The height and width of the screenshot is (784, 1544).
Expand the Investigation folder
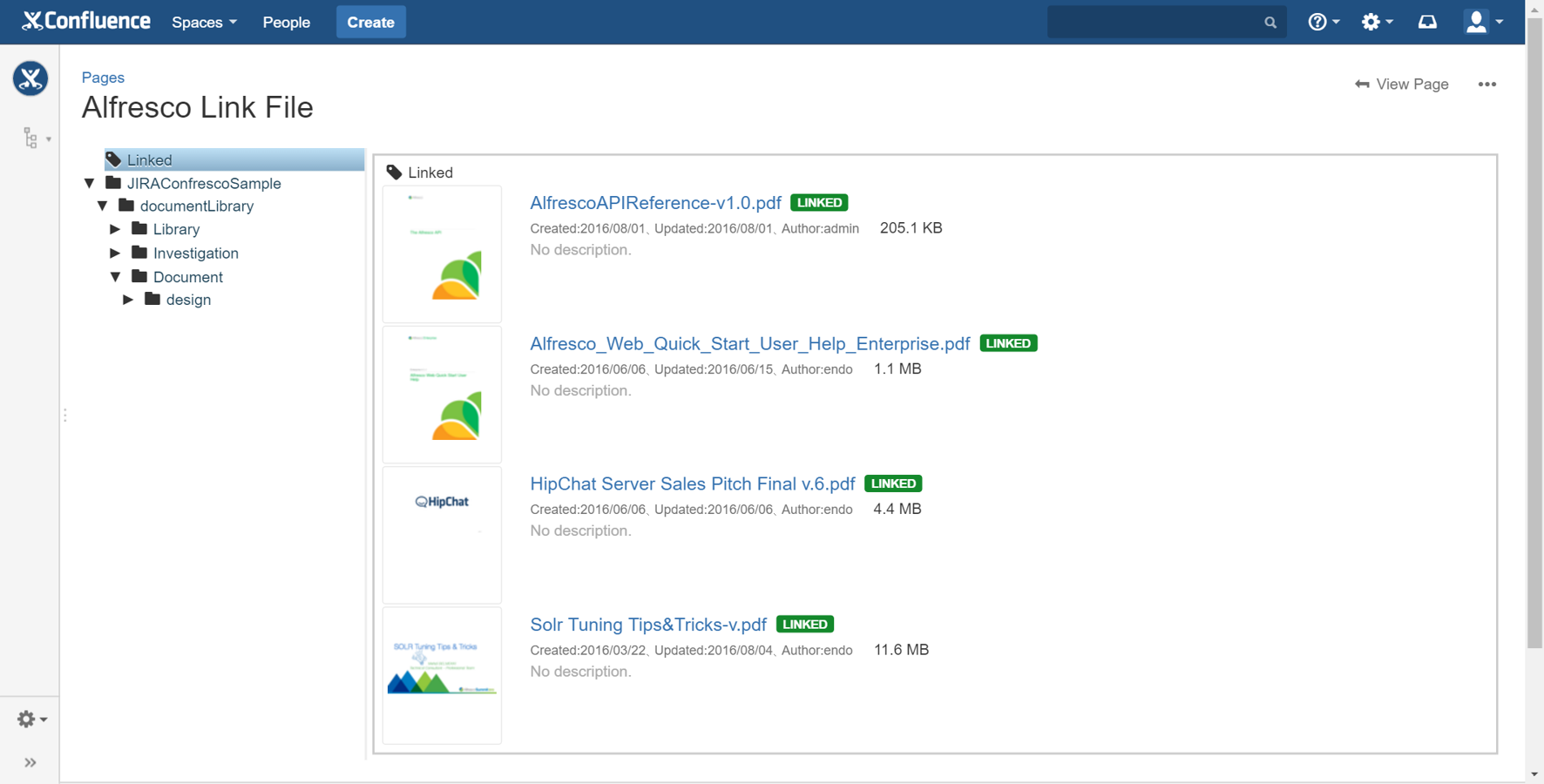[115, 253]
